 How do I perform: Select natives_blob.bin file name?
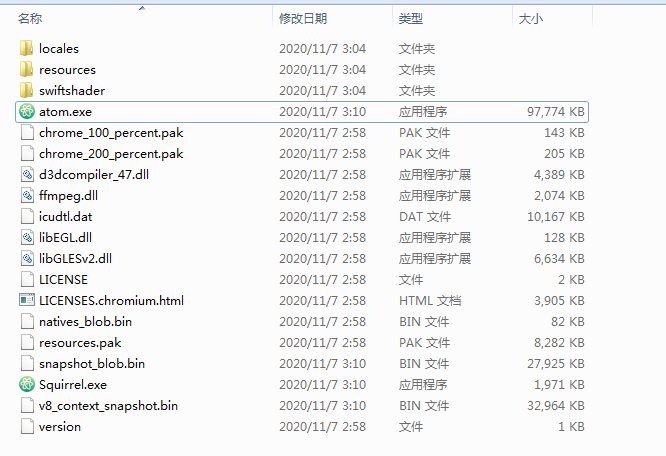click(85, 322)
